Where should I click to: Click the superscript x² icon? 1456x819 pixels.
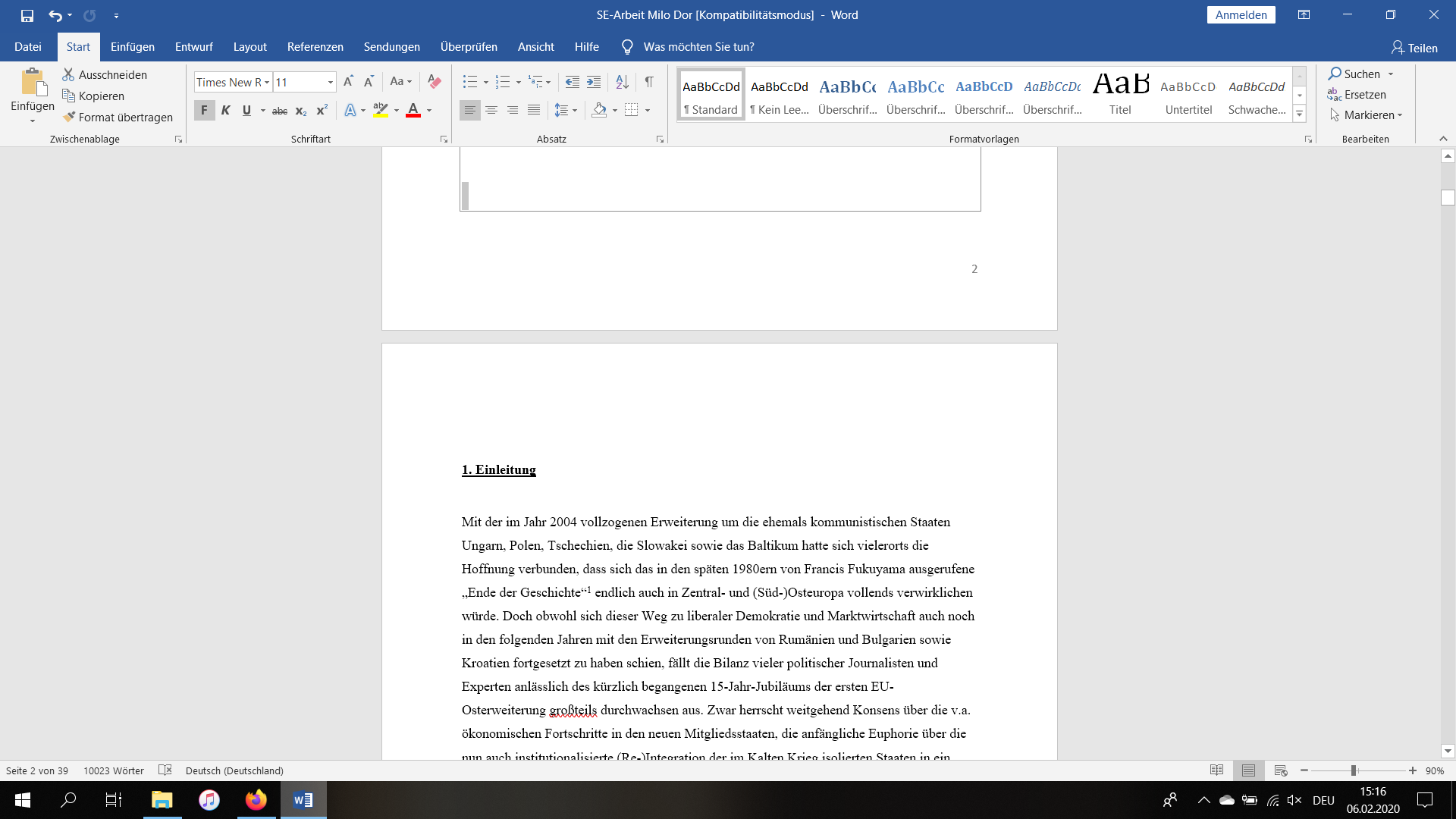(x=322, y=110)
